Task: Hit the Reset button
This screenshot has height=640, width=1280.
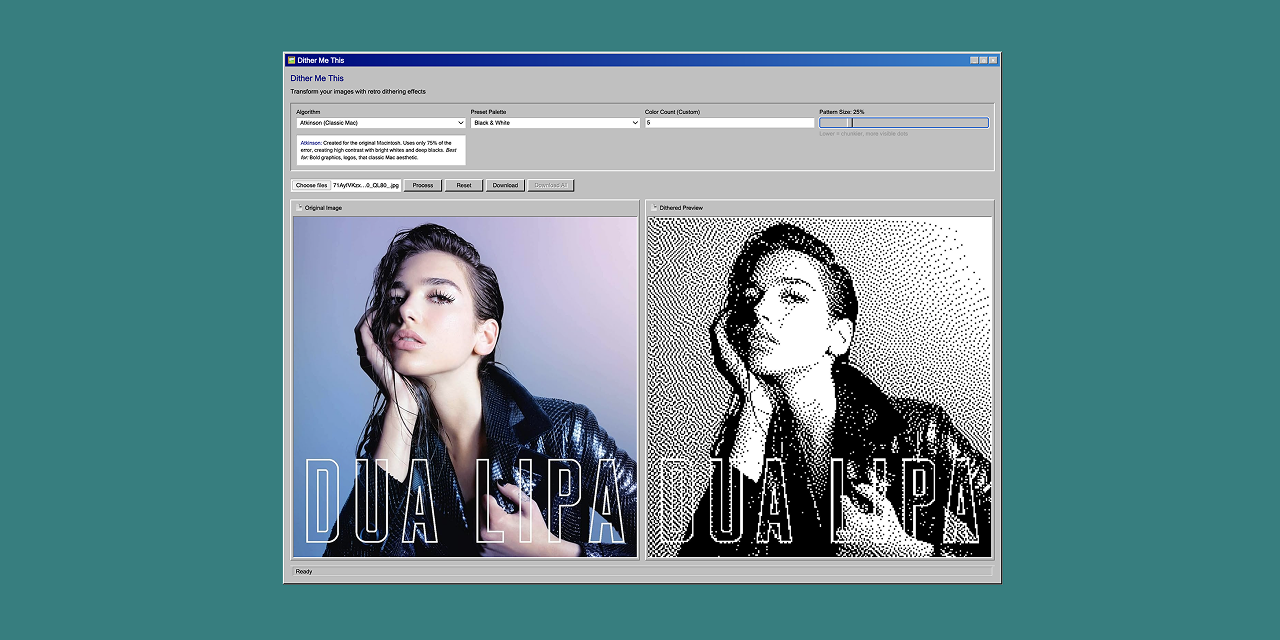Action: [464, 185]
